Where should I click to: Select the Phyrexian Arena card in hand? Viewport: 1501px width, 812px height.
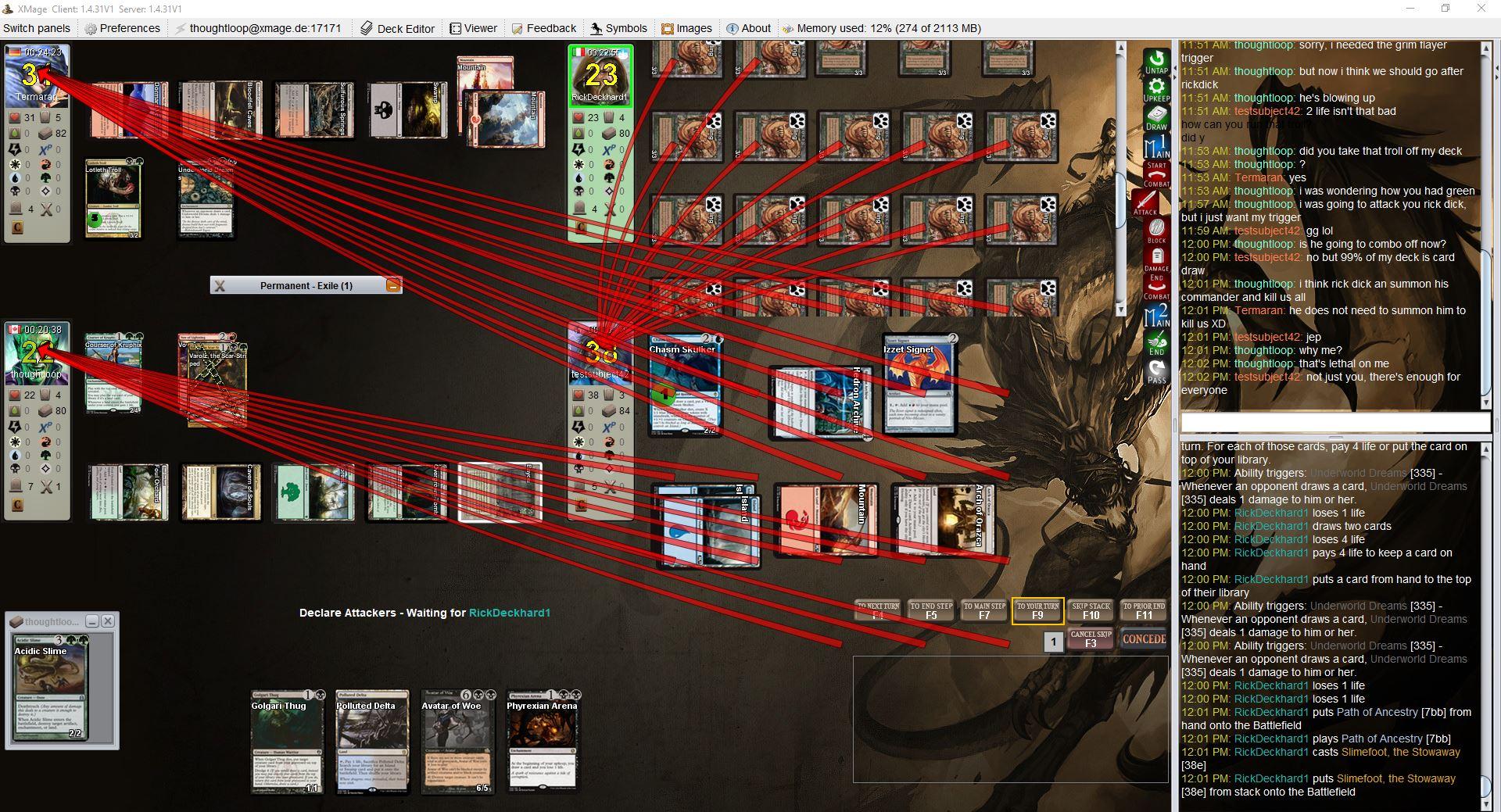coord(542,742)
